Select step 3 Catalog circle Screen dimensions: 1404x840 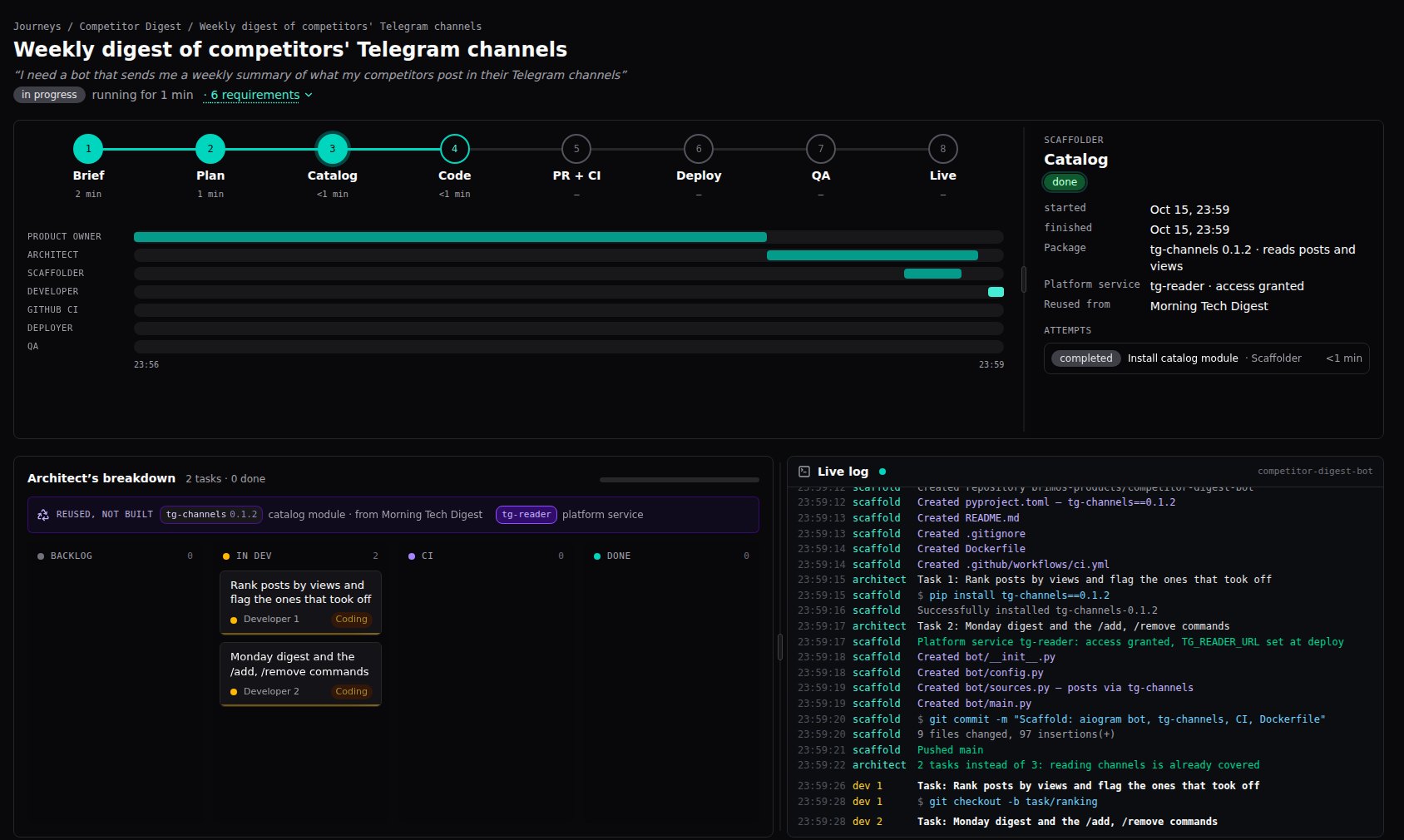[x=332, y=149]
